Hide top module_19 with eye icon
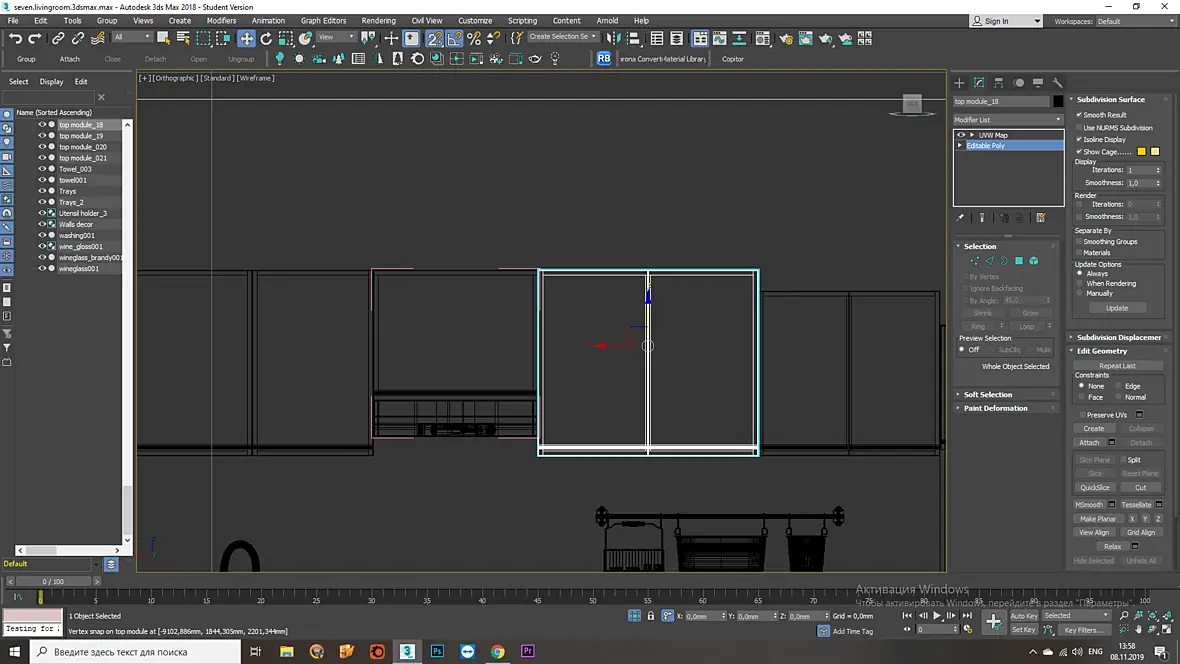 (42, 136)
